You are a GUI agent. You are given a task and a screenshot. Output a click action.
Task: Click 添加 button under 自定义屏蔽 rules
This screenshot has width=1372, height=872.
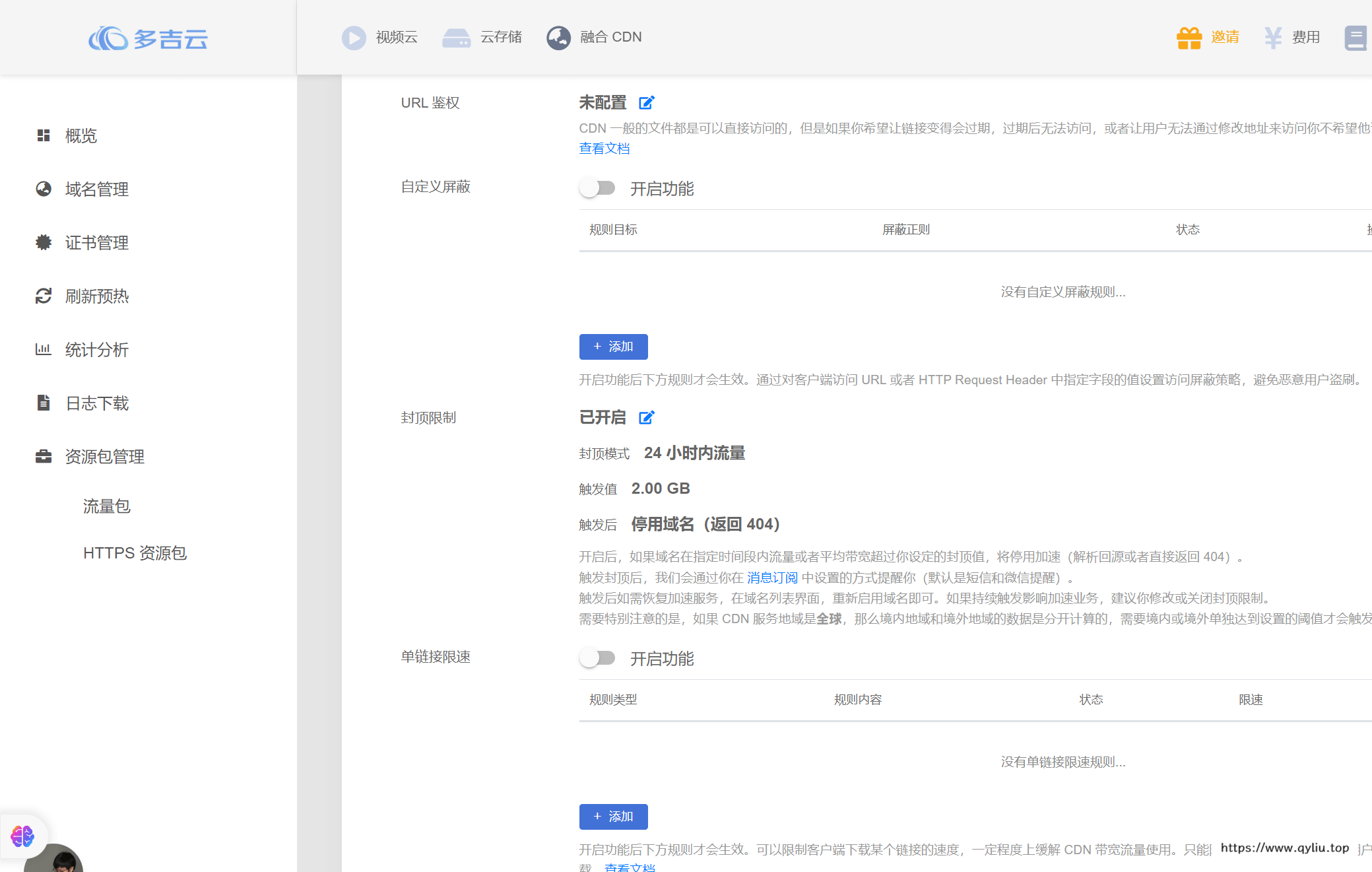pyautogui.click(x=613, y=347)
